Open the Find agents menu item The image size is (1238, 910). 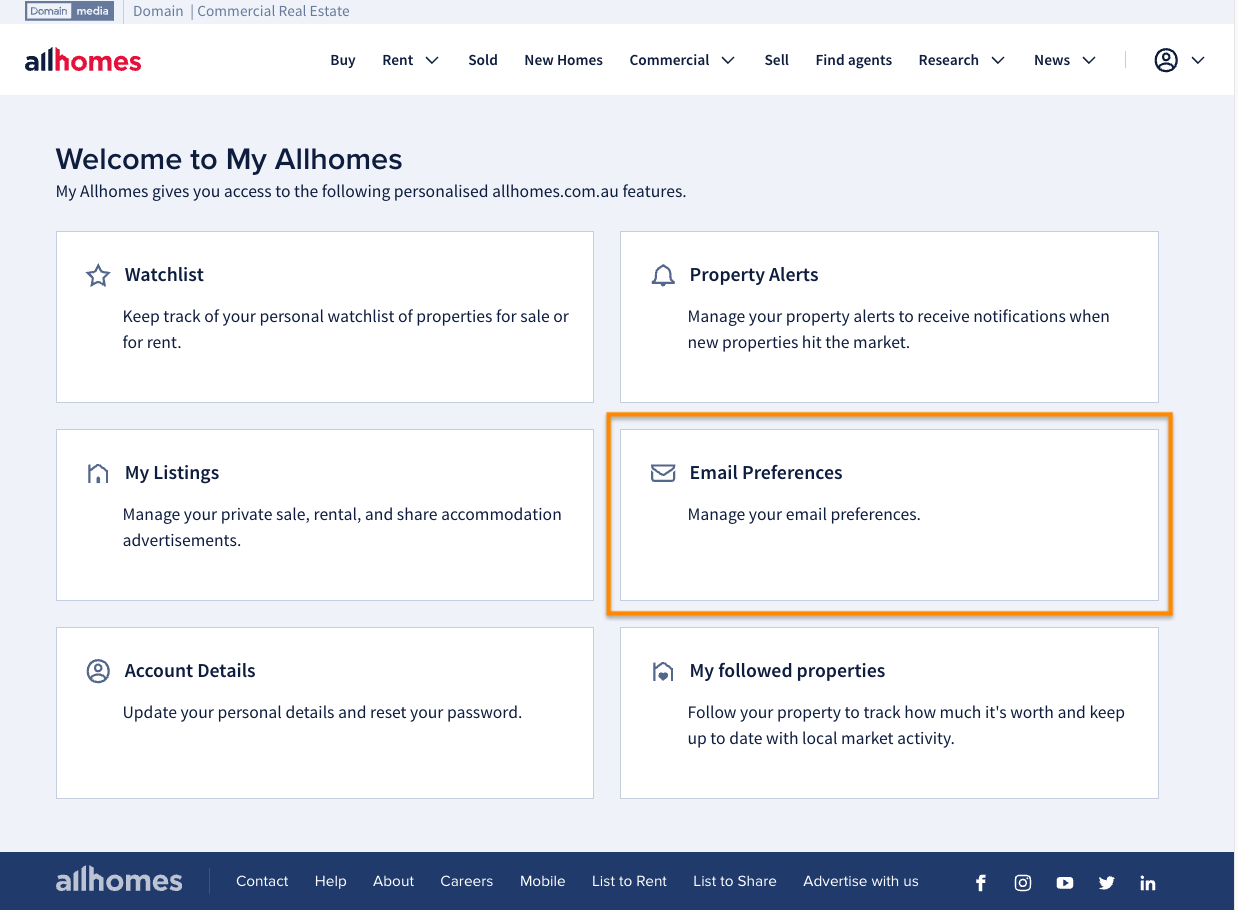click(854, 60)
